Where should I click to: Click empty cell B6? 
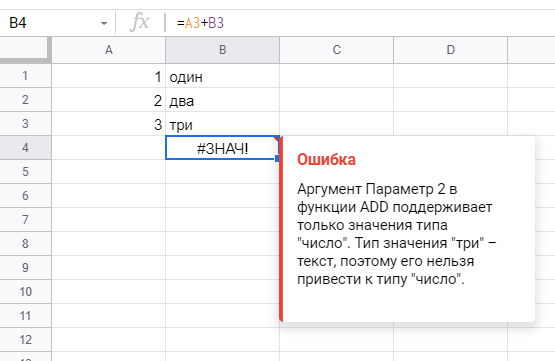[222, 196]
